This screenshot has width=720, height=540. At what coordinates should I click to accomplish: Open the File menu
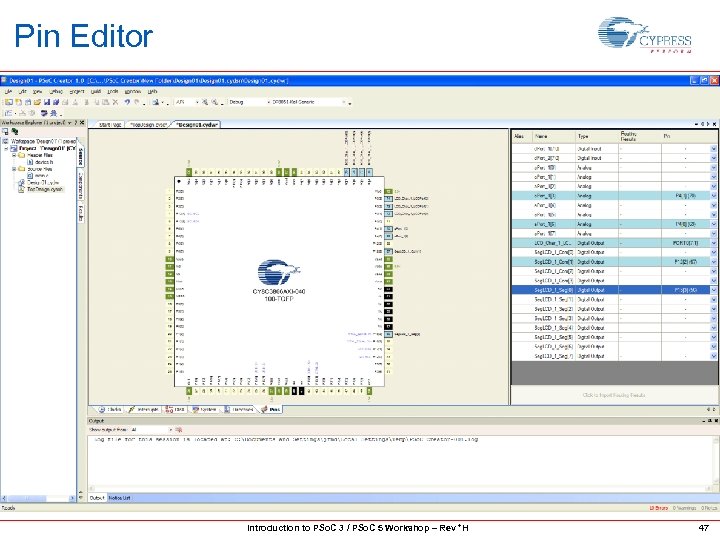8,91
